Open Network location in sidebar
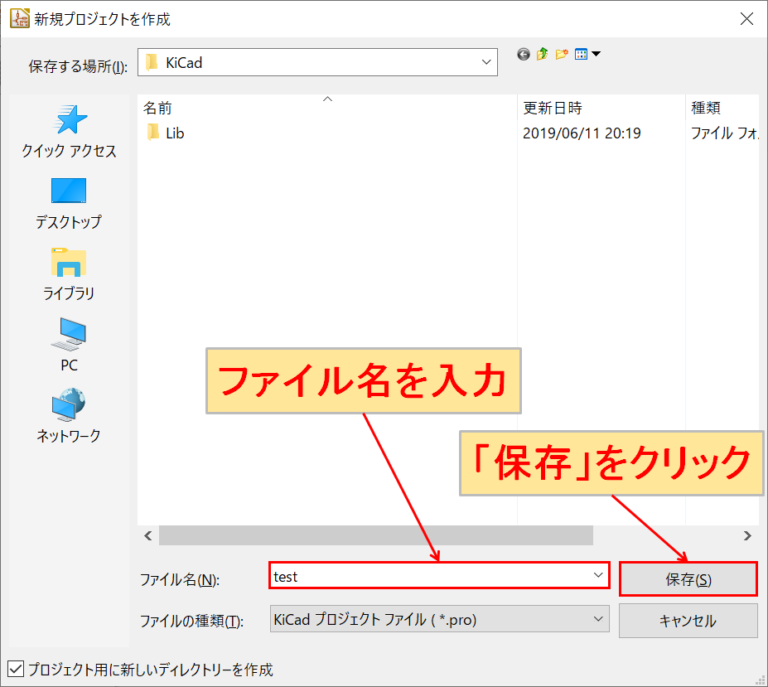This screenshot has height=687, width=768. pos(69,416)
